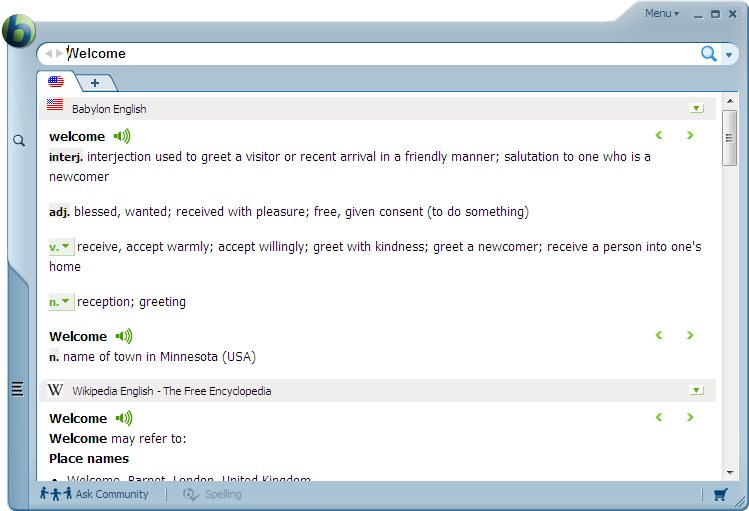Click the interj. part-of-speech label

pyautogui.click(x=66, y=157)
